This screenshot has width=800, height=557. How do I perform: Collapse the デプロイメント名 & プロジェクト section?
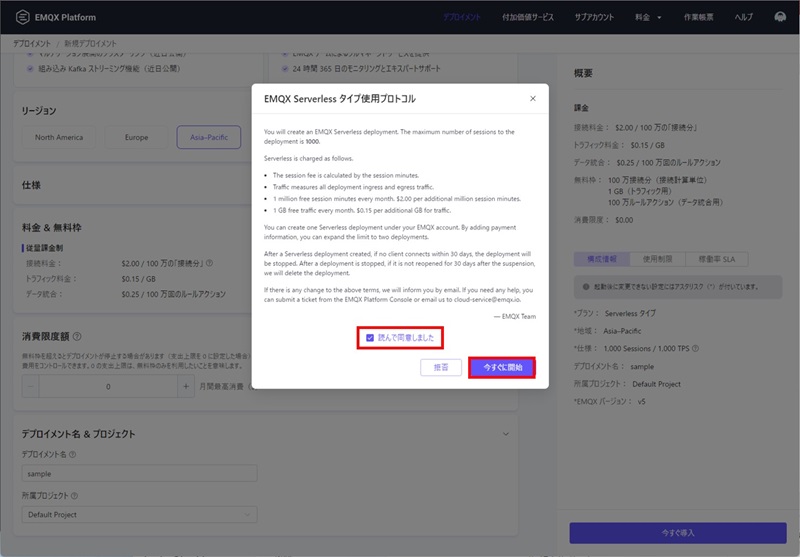pos(506,434)
